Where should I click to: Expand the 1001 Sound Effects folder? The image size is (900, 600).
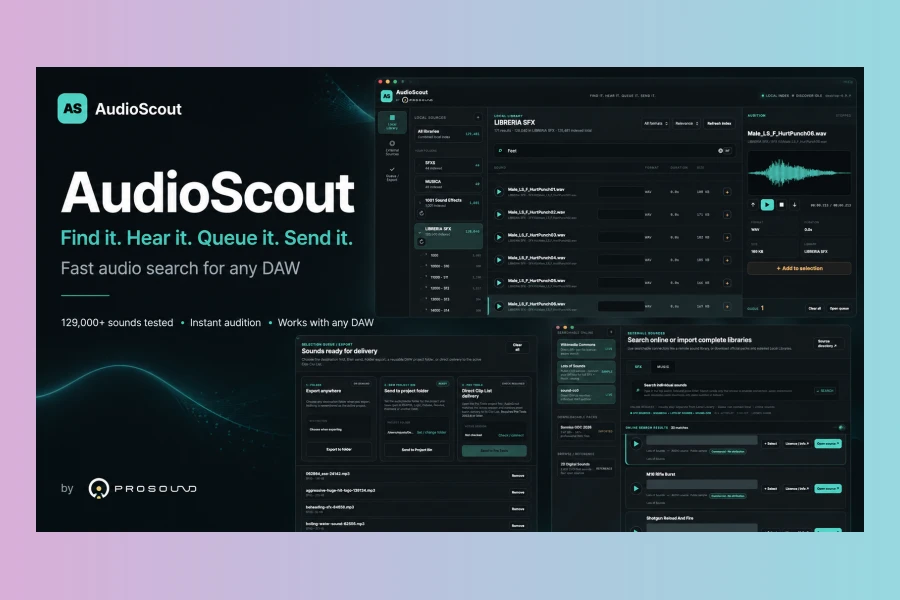pos(420,203)
